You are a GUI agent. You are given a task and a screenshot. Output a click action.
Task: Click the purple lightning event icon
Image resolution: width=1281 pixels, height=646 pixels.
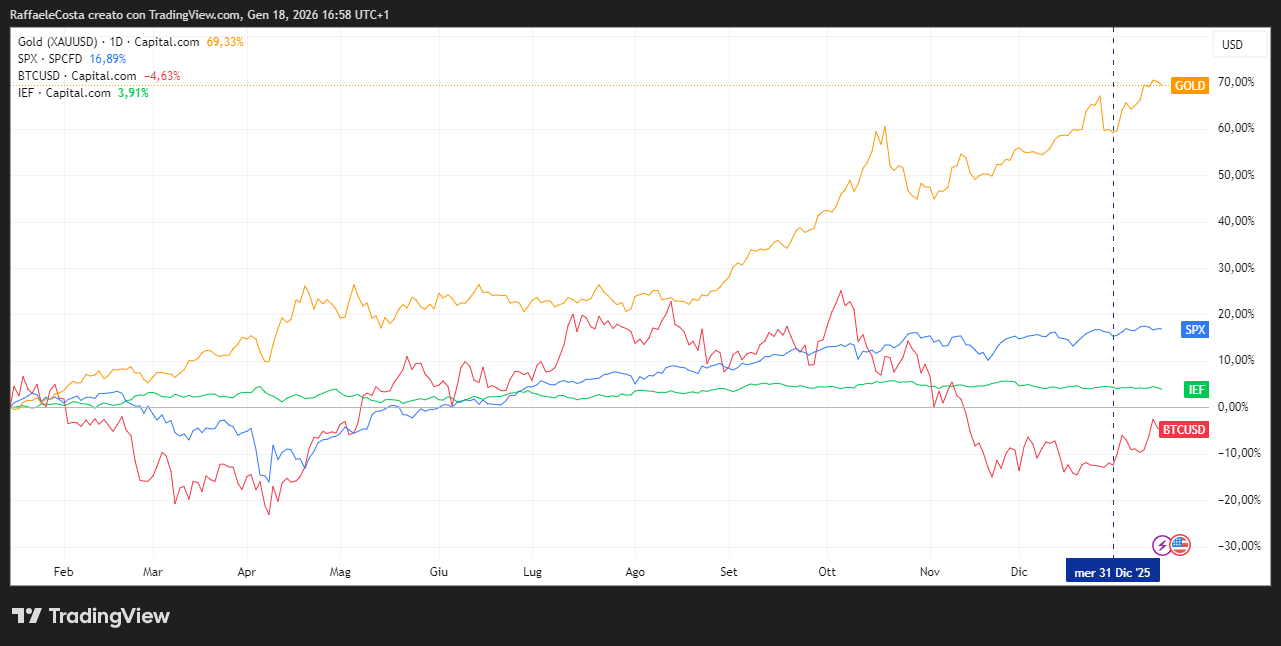pos(1162,545)
